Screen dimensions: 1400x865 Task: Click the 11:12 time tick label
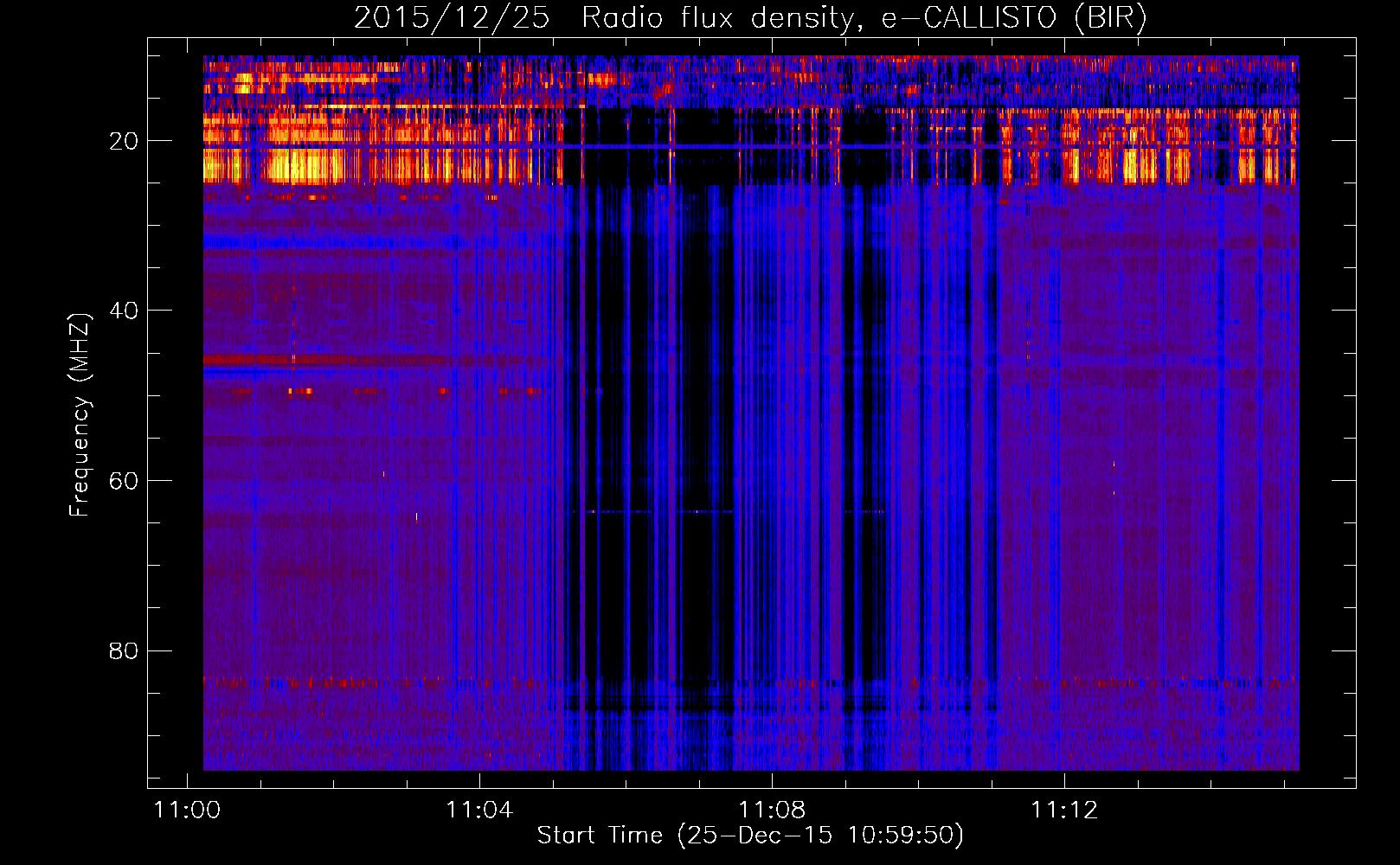point(1064,811)
